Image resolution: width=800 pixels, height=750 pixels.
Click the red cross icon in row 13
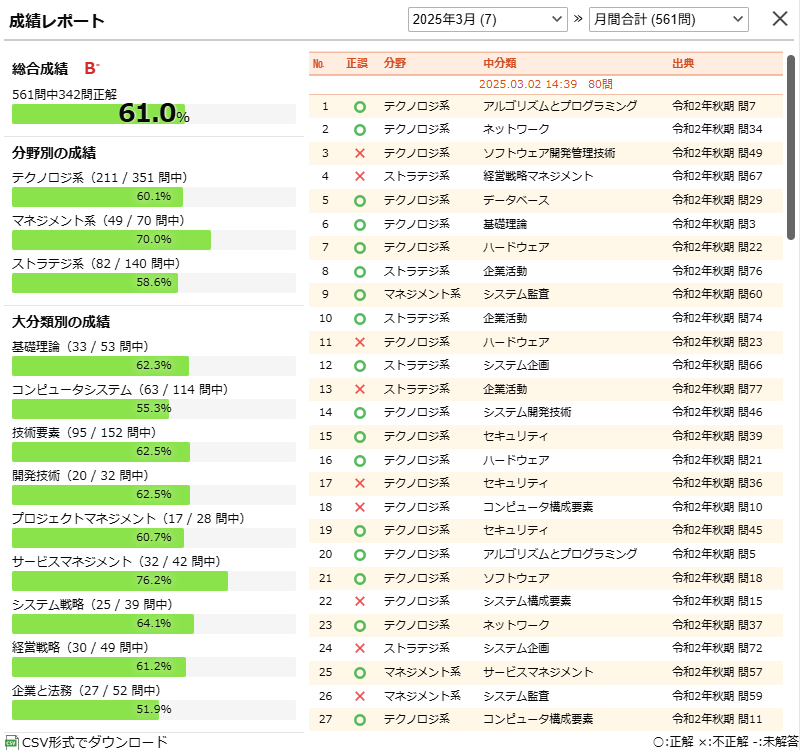pyautogui.click(x=360, y=389)
